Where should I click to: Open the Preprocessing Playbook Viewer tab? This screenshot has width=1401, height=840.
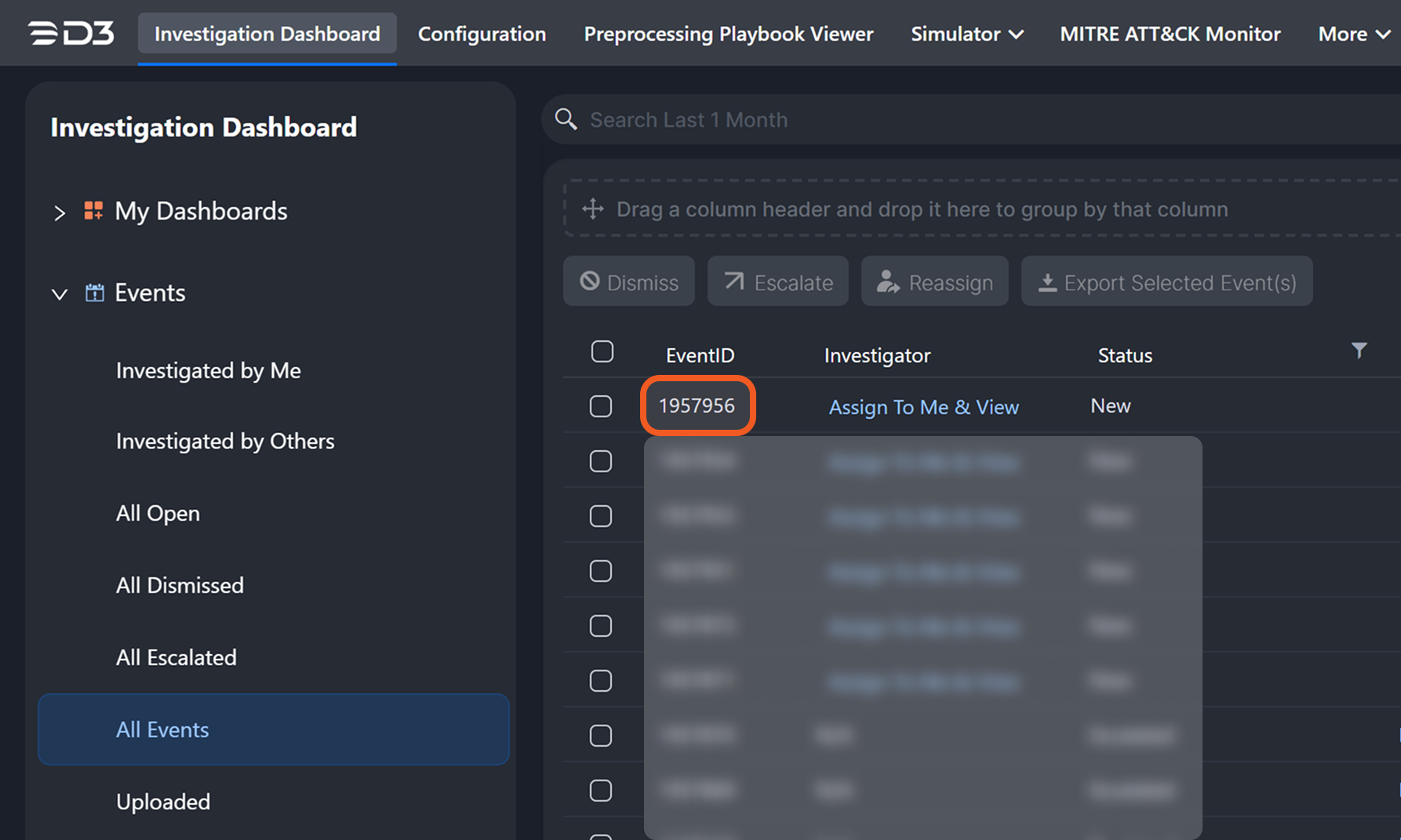(x=729, y=34)
